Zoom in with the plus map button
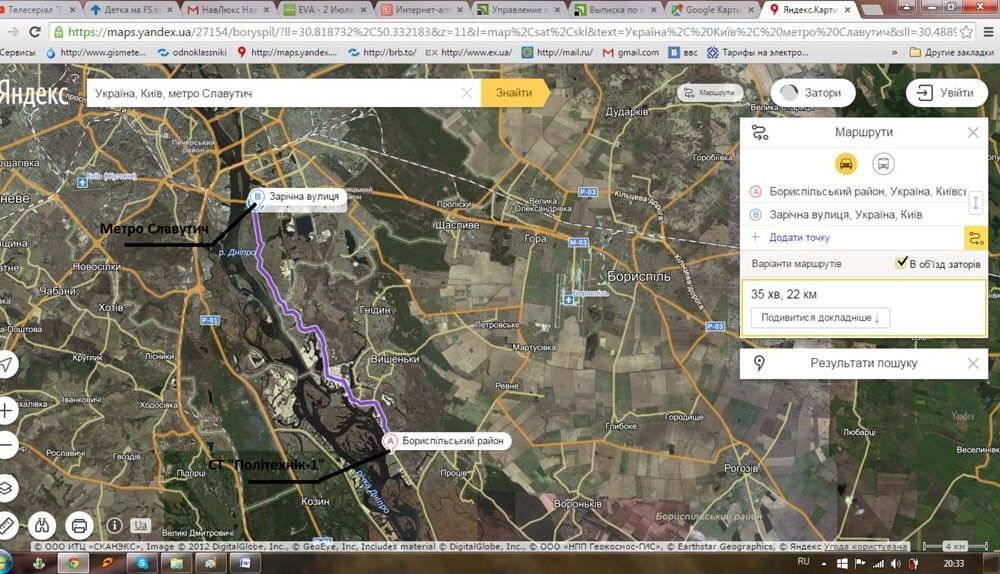1000x574 pixels. pos(6,411)
